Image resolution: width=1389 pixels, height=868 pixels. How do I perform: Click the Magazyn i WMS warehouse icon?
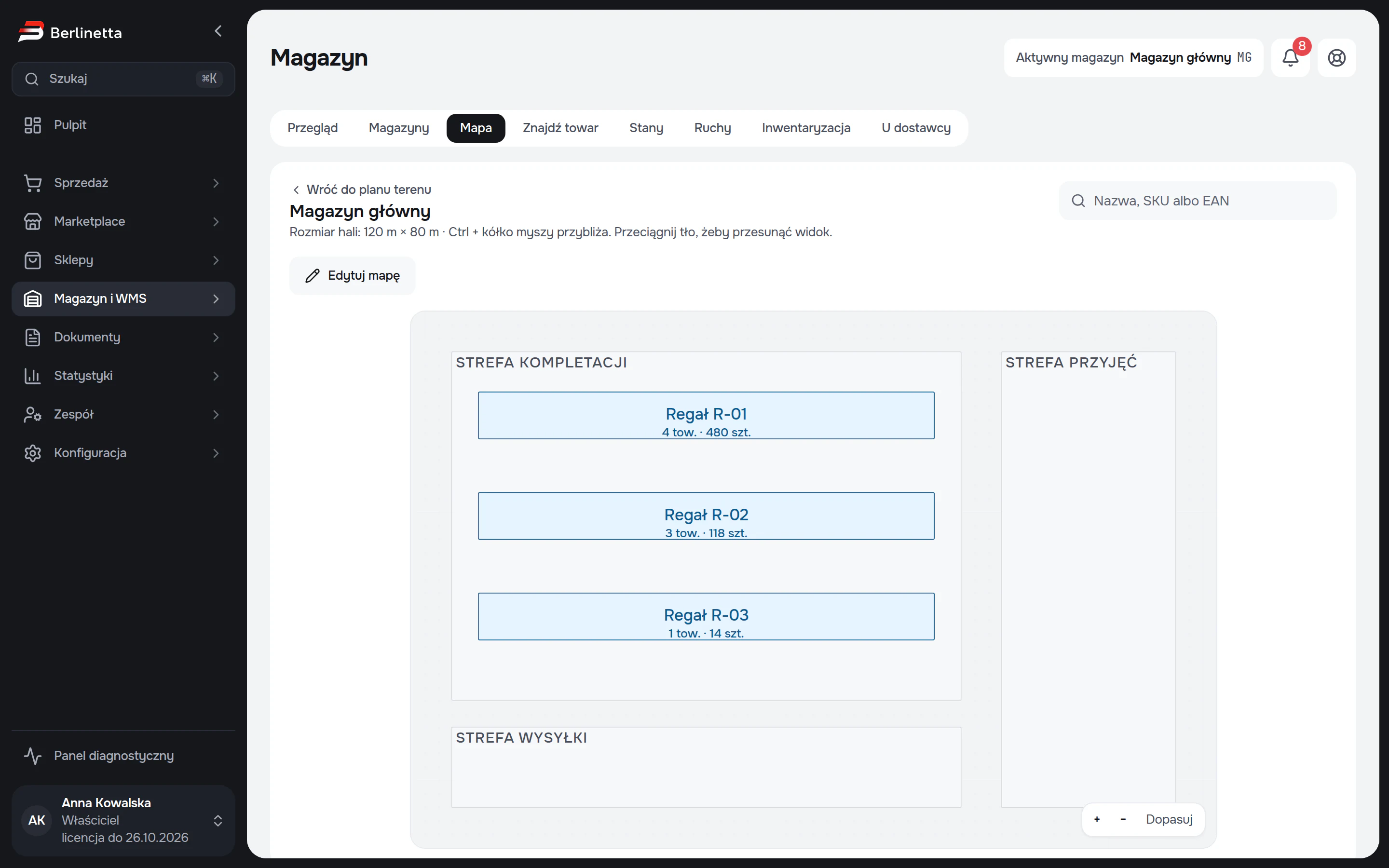pyautogui.click(x=33, y=298)
